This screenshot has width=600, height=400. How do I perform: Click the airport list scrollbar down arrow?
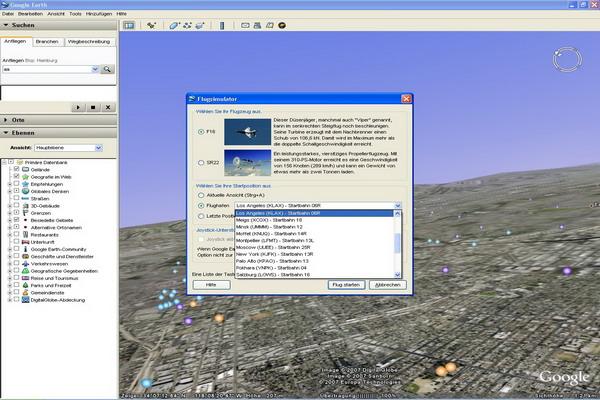[397, 275]
